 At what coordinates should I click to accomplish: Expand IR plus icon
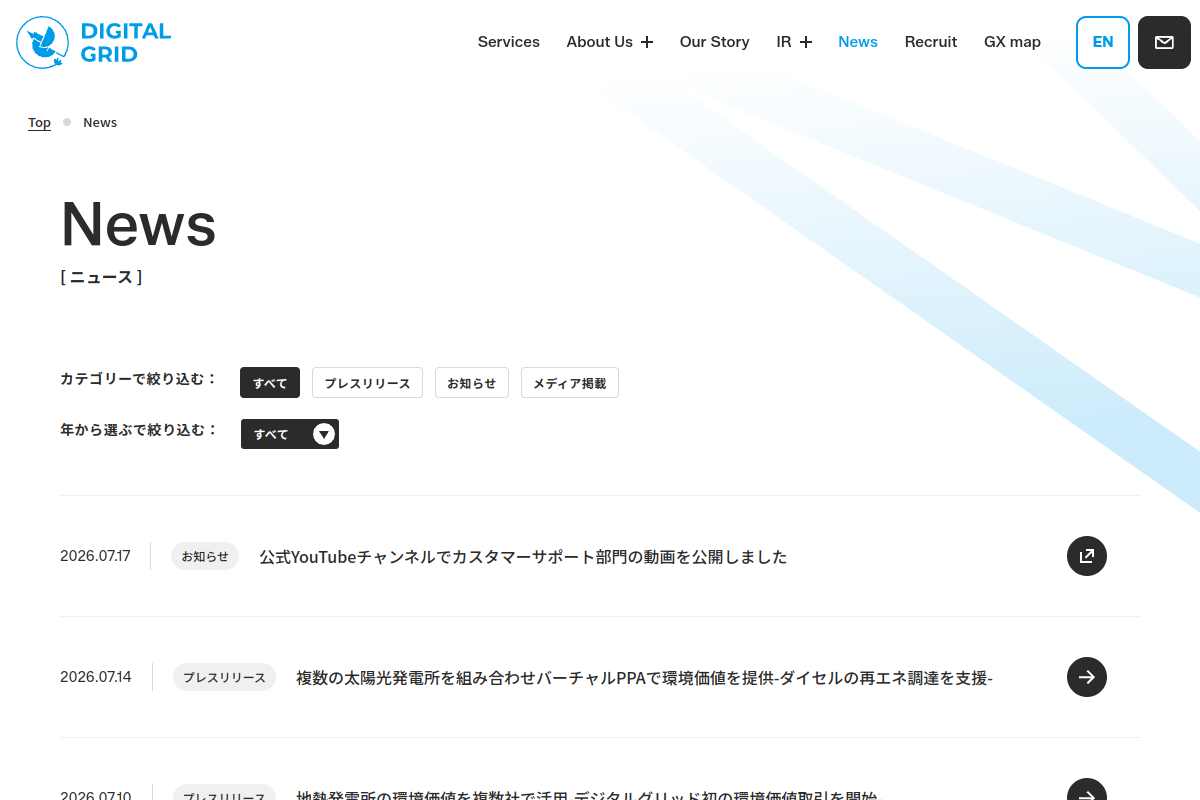(x=806, y=42)
